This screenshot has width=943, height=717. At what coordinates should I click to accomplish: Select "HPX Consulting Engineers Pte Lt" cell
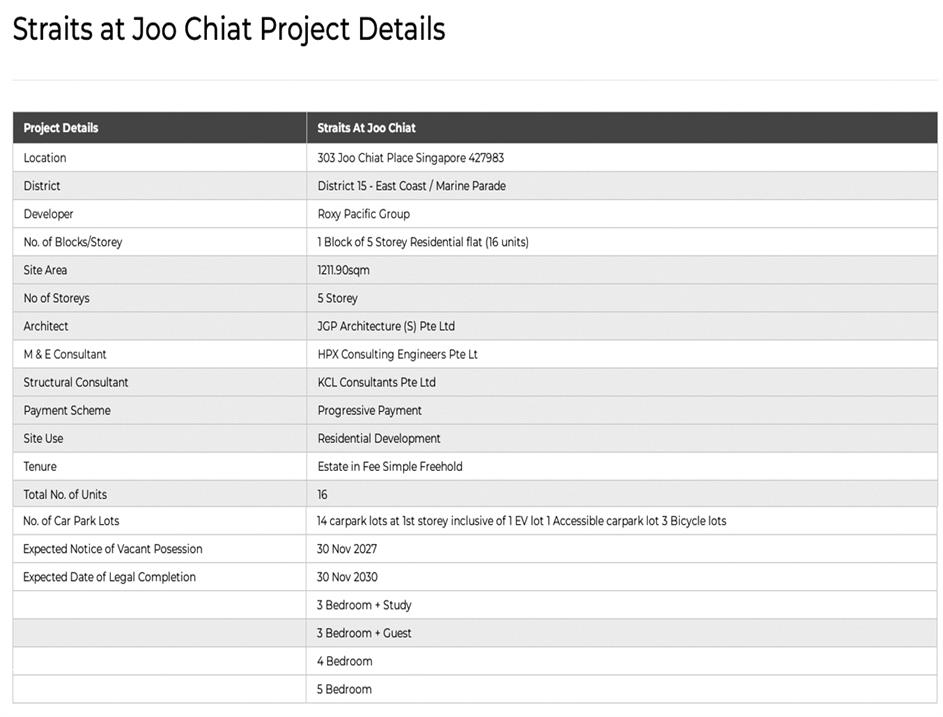[397, 354]
